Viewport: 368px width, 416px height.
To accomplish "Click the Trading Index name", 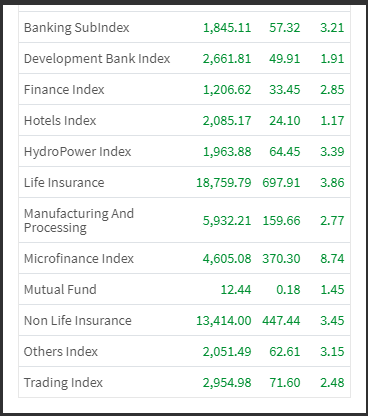I will 63,383.
